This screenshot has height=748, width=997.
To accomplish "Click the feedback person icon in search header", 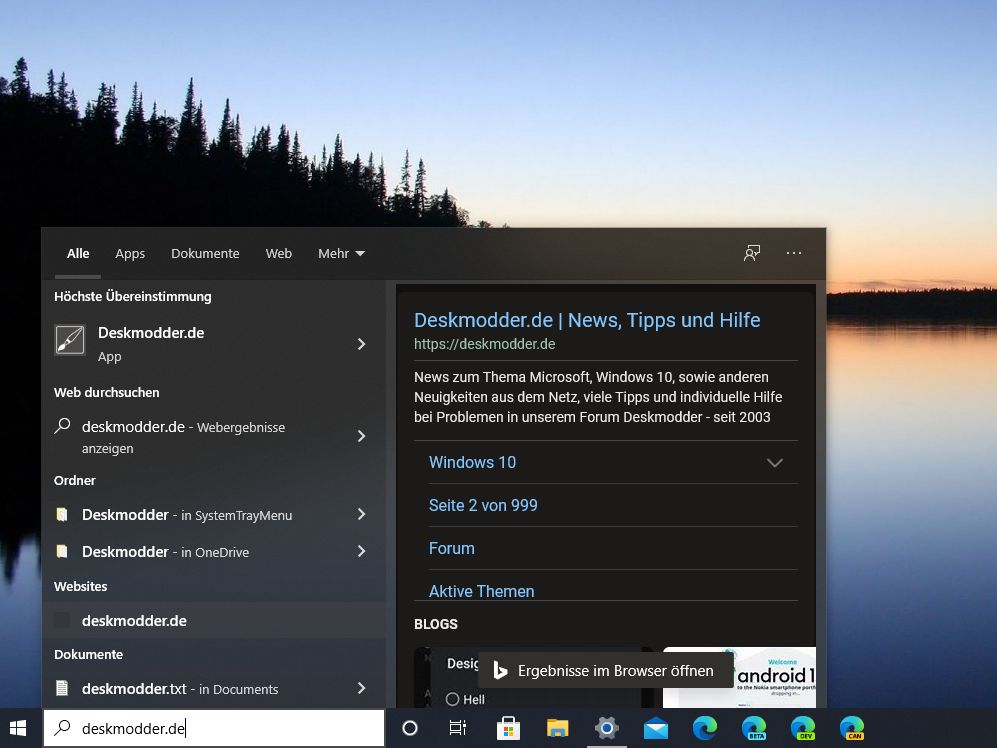I will pyautogui.click(x=752, y=253).
